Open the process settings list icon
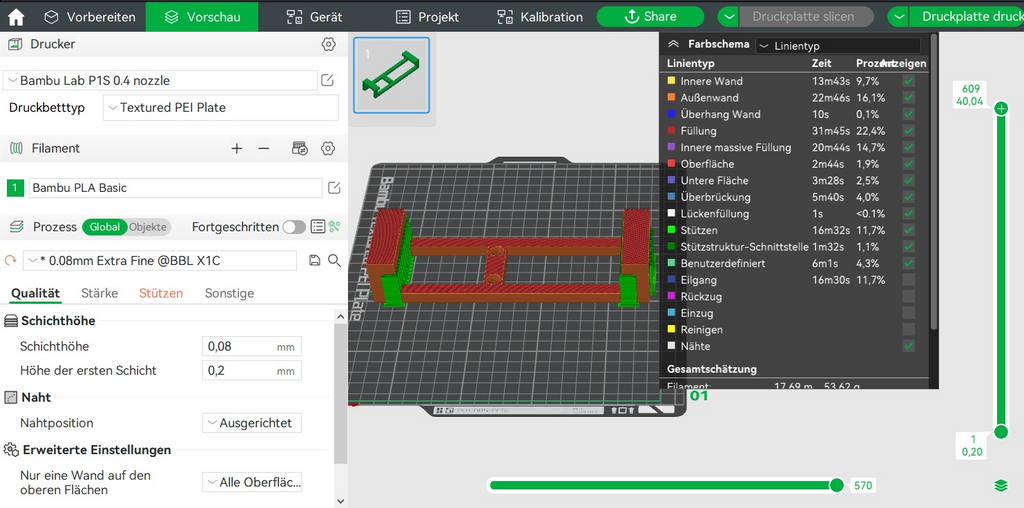Screen dimensions: 1024x508 pos(317,227)
